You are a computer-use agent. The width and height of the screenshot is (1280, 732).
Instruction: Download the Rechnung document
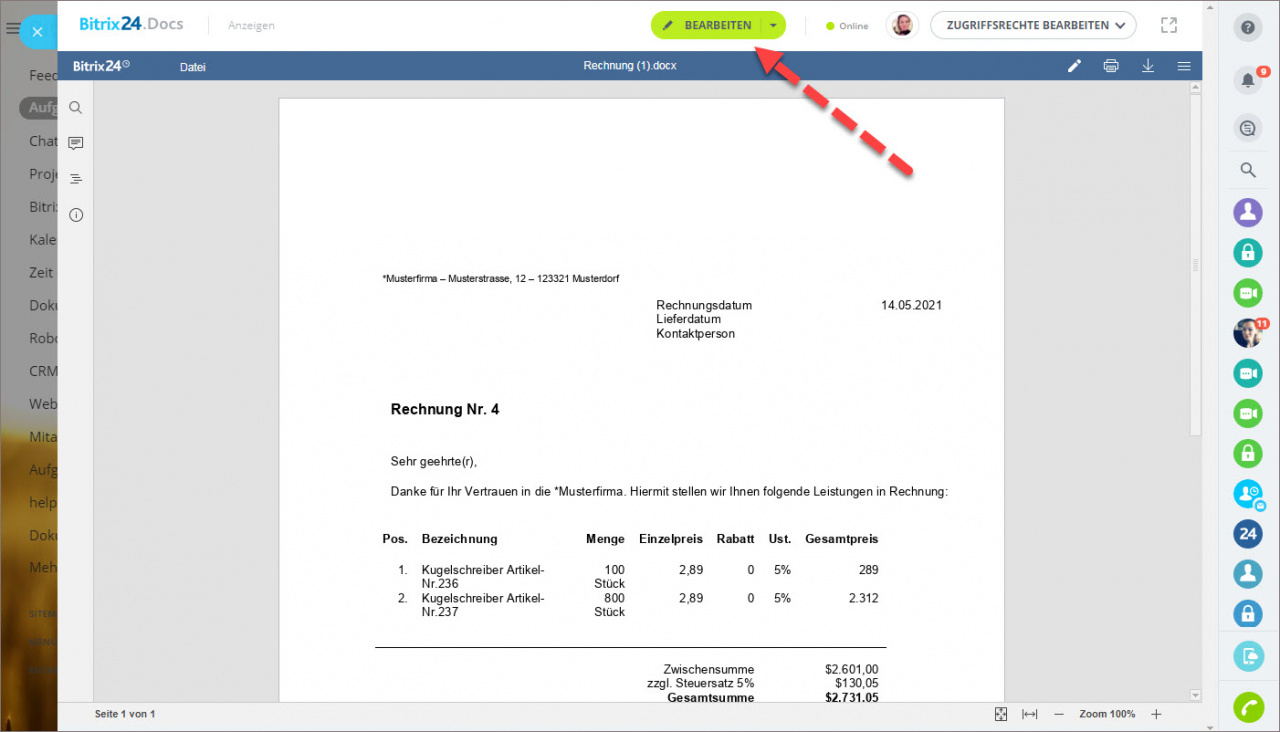tap(1148, 66)
